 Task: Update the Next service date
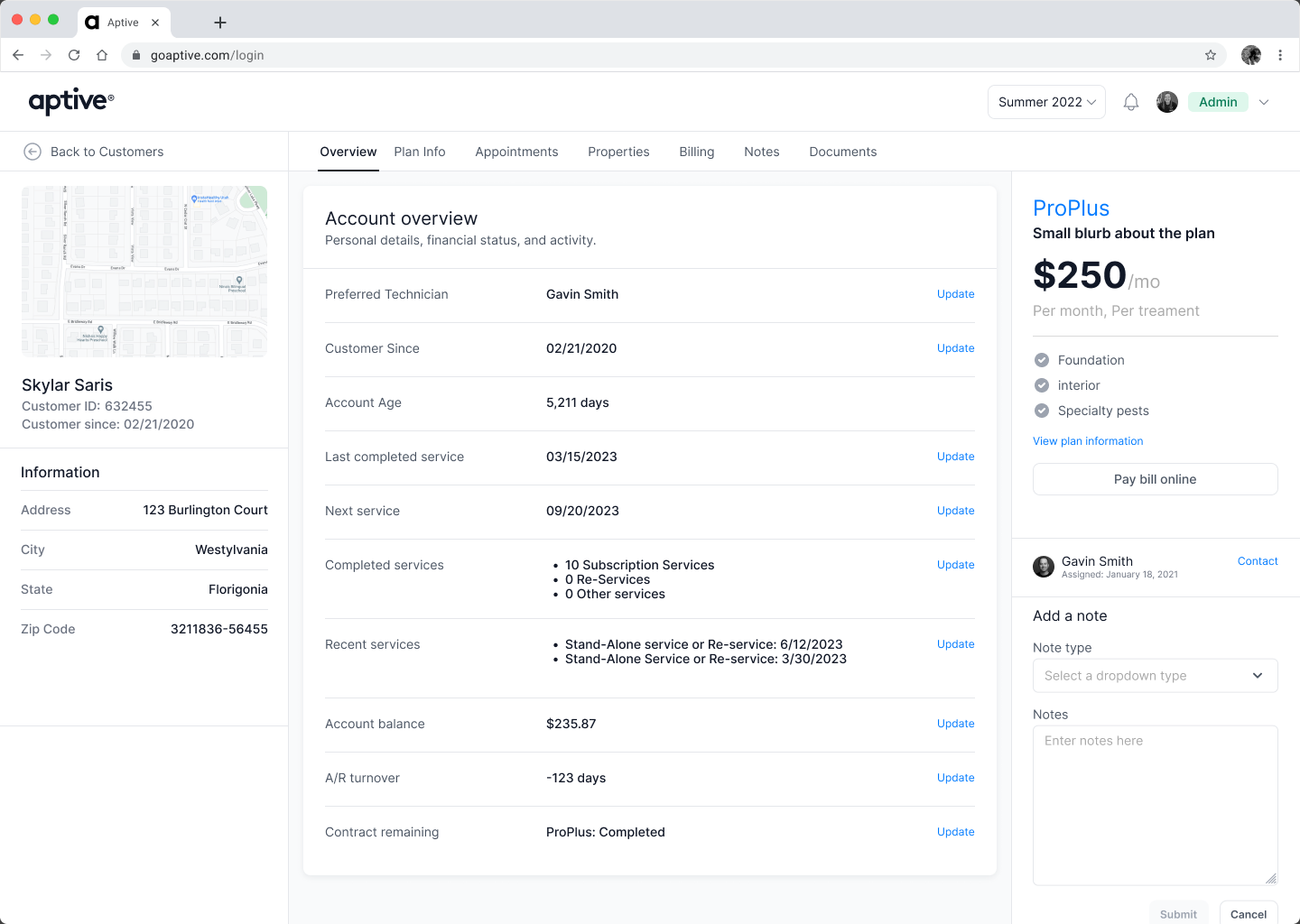[955, 511]
